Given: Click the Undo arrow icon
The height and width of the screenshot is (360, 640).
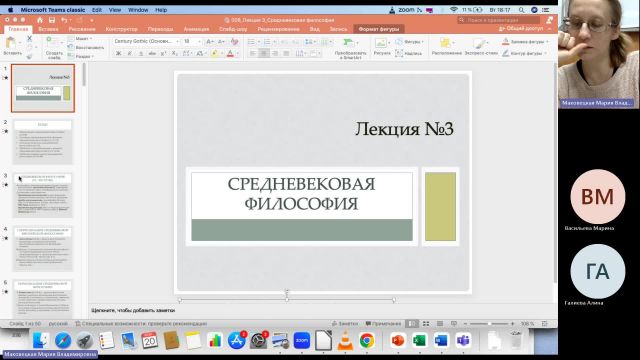Looking at the screenshot, I should 64,20.
